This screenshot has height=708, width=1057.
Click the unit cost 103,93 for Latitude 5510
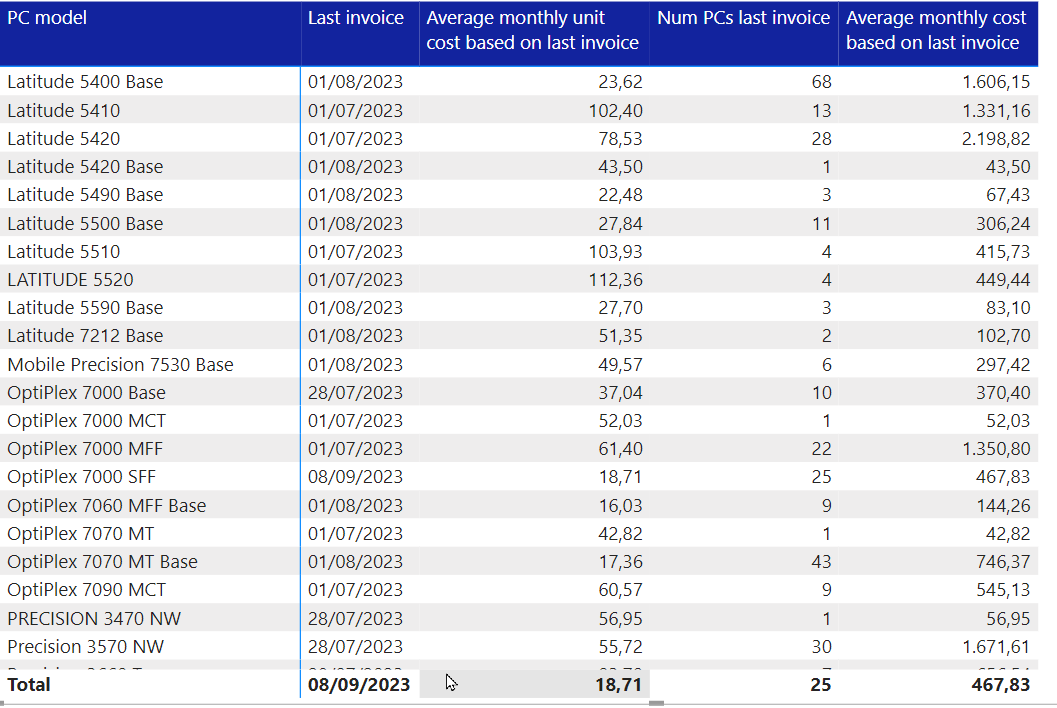tap(615, 252)
